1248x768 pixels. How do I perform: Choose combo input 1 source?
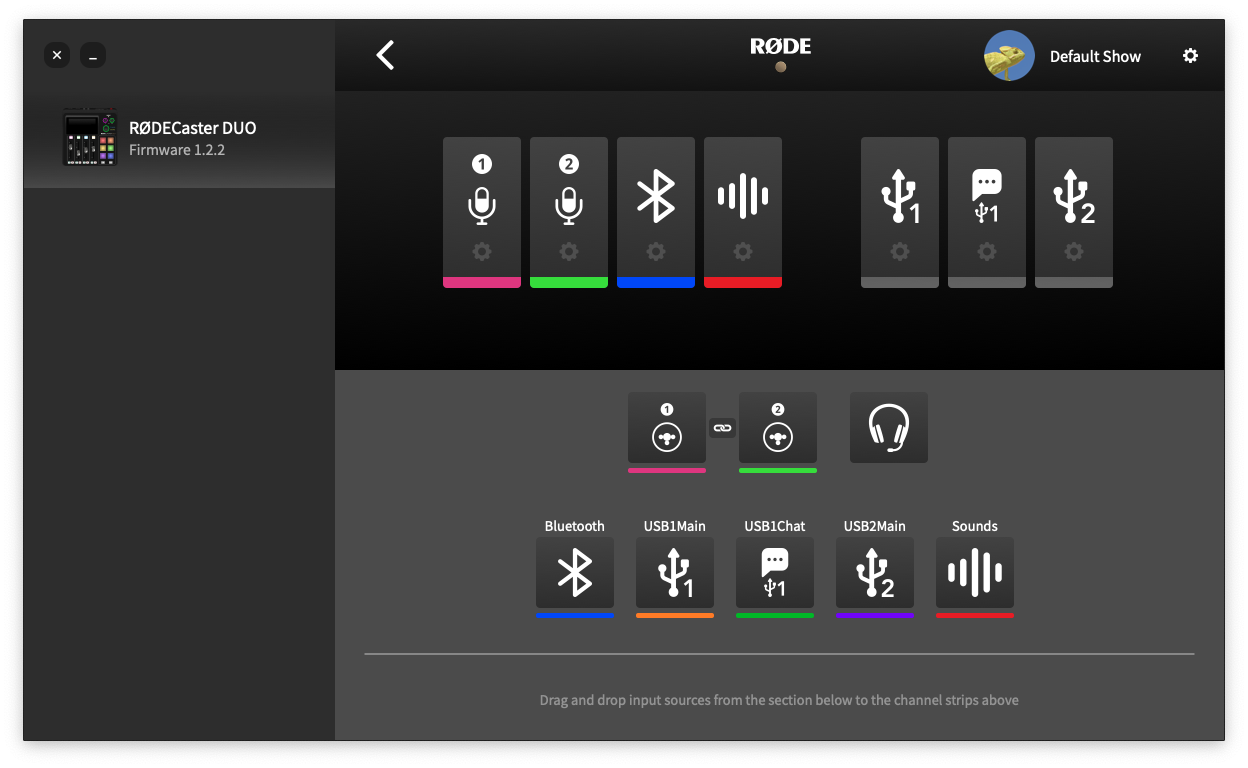[x=667, y=428]
